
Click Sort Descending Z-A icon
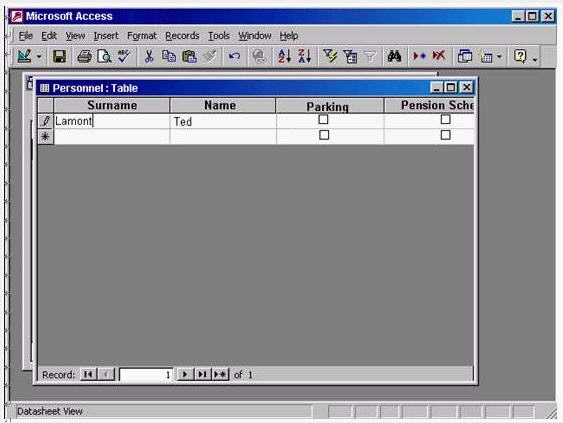[x=304, y=56]
